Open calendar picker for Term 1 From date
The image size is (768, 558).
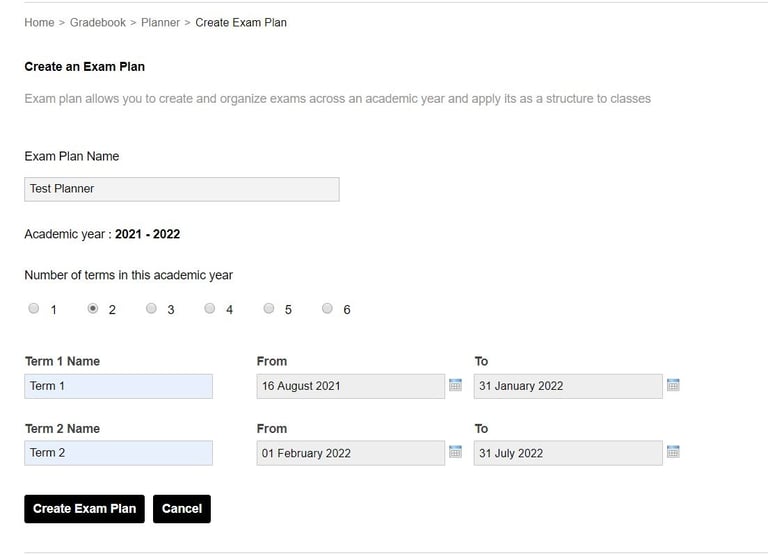tap(456, 385)
